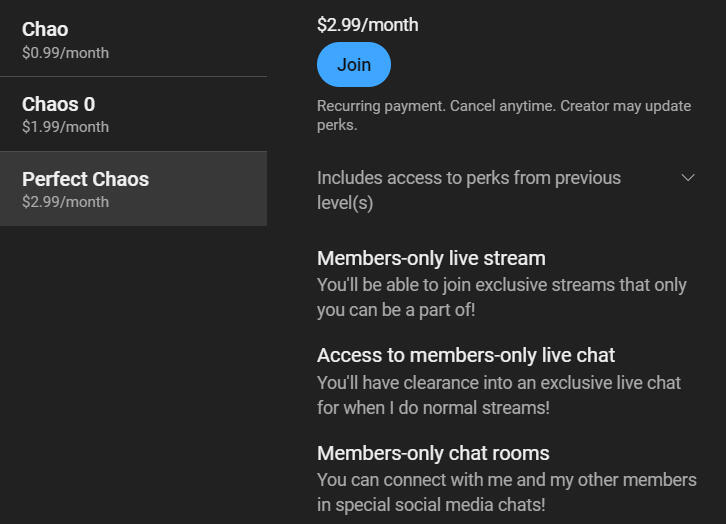The width and height of the screenshot is (726, 524).
Task: Click the $1.99/month price under Chaos 0
Action: point(65,127)
